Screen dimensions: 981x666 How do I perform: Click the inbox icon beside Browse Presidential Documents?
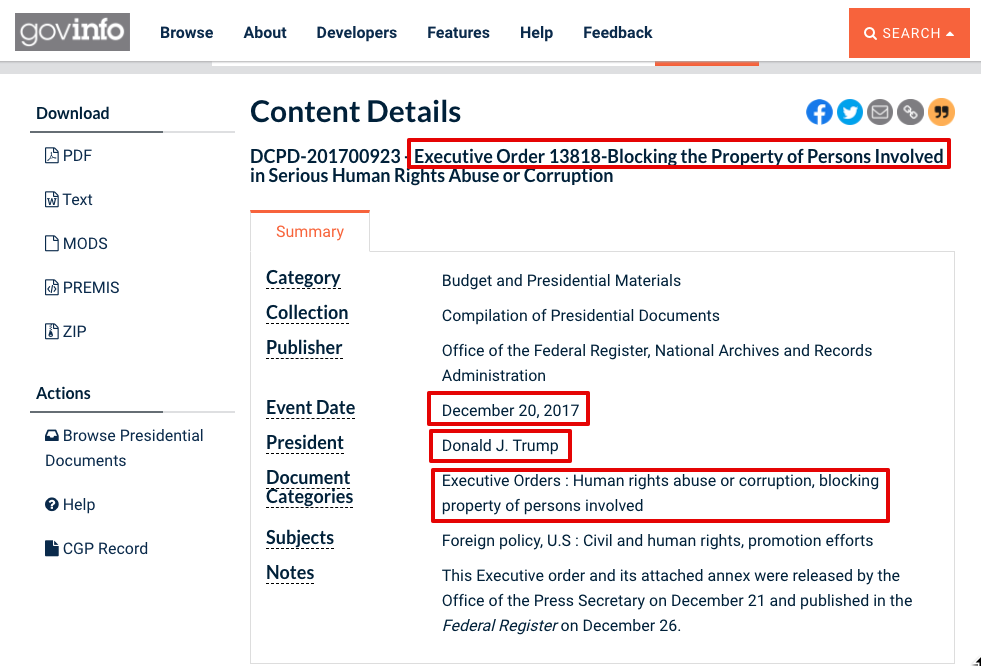click(x=52, y=435)
